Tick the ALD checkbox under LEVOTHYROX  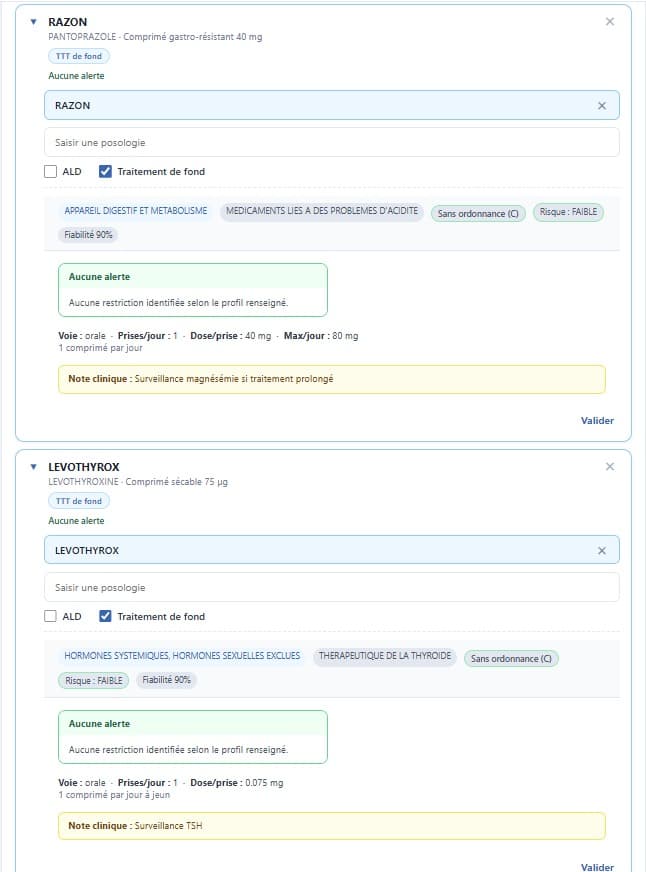[51, 616]
